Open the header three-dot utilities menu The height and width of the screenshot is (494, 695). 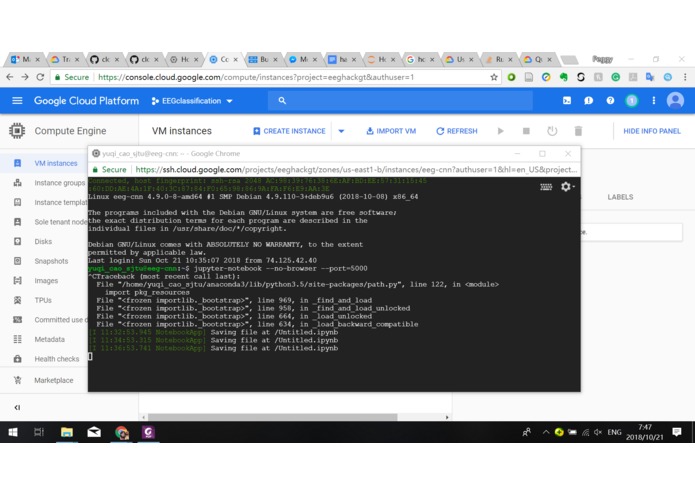(653, 101)
